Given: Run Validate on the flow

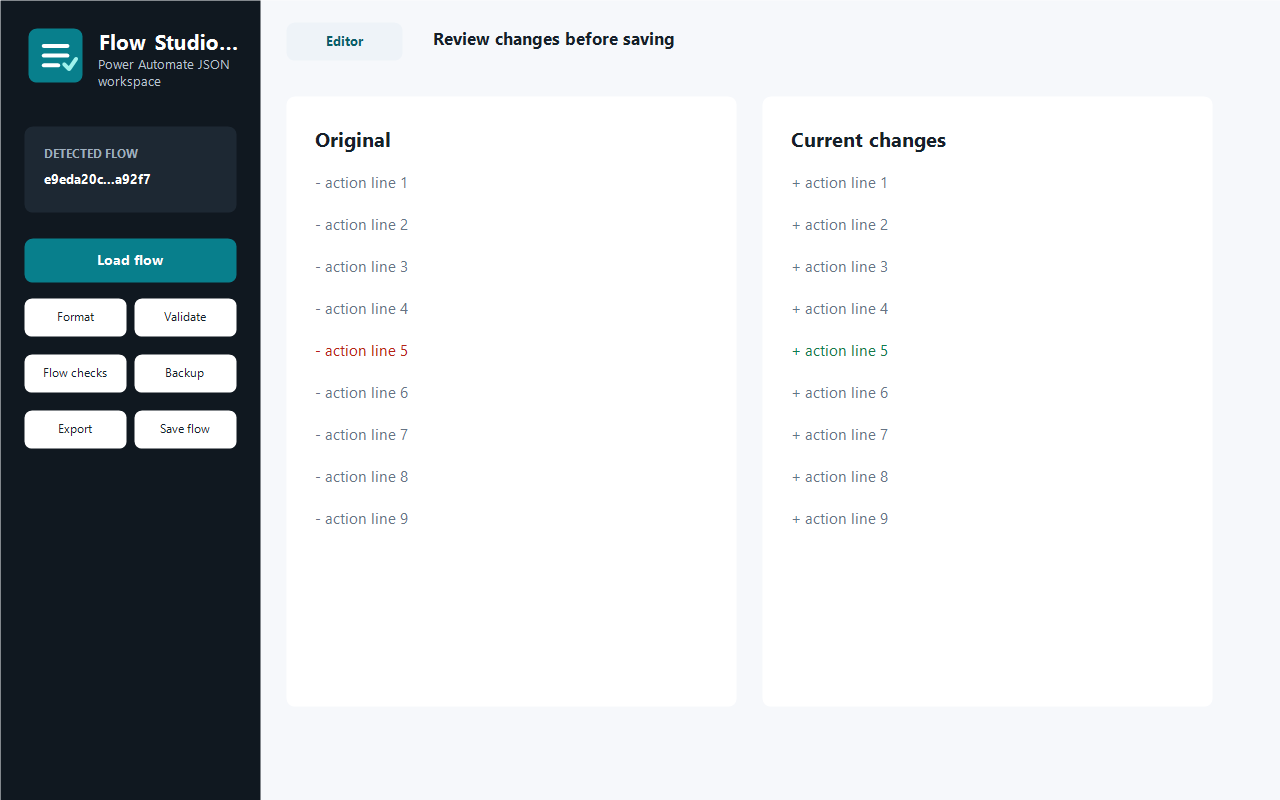Looking at the screenshot, I should [x=185, y=317].
